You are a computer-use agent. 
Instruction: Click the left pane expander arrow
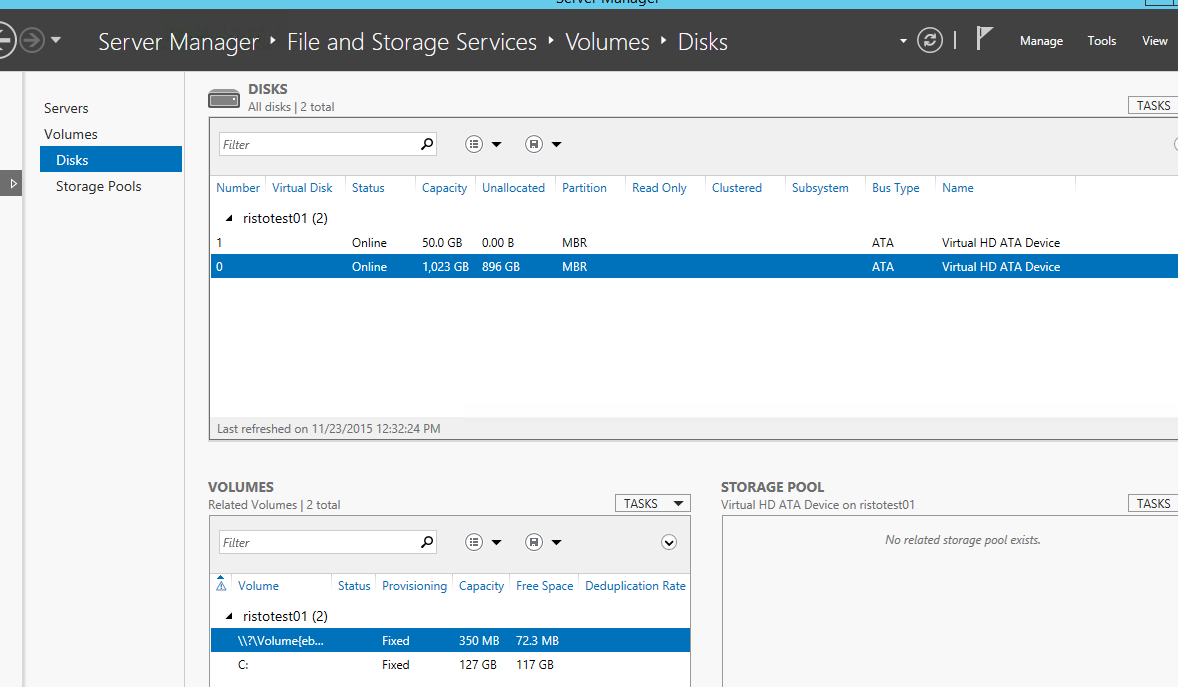pos(12,183)
